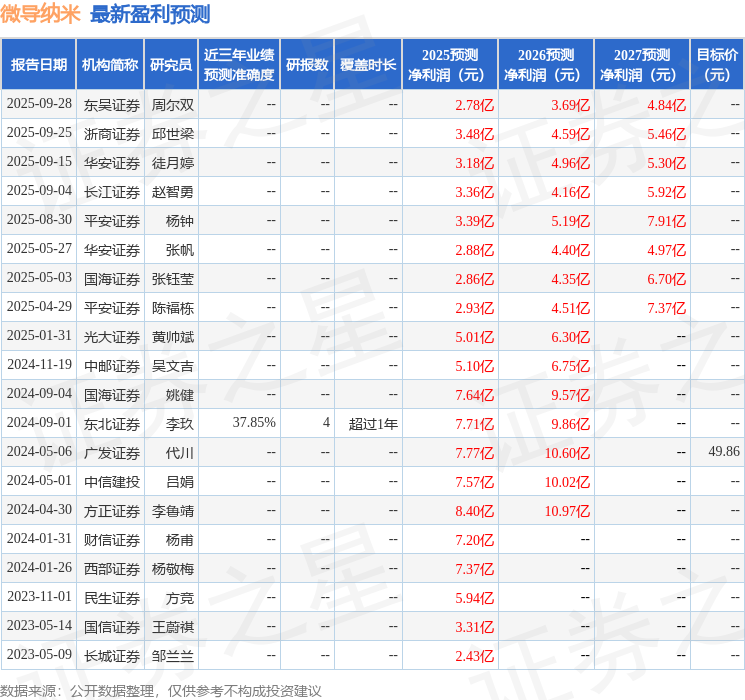Viewport: 745px width, 700px height.
Task: Click the 机构简称 column header
Action: (x=110, y=65)
